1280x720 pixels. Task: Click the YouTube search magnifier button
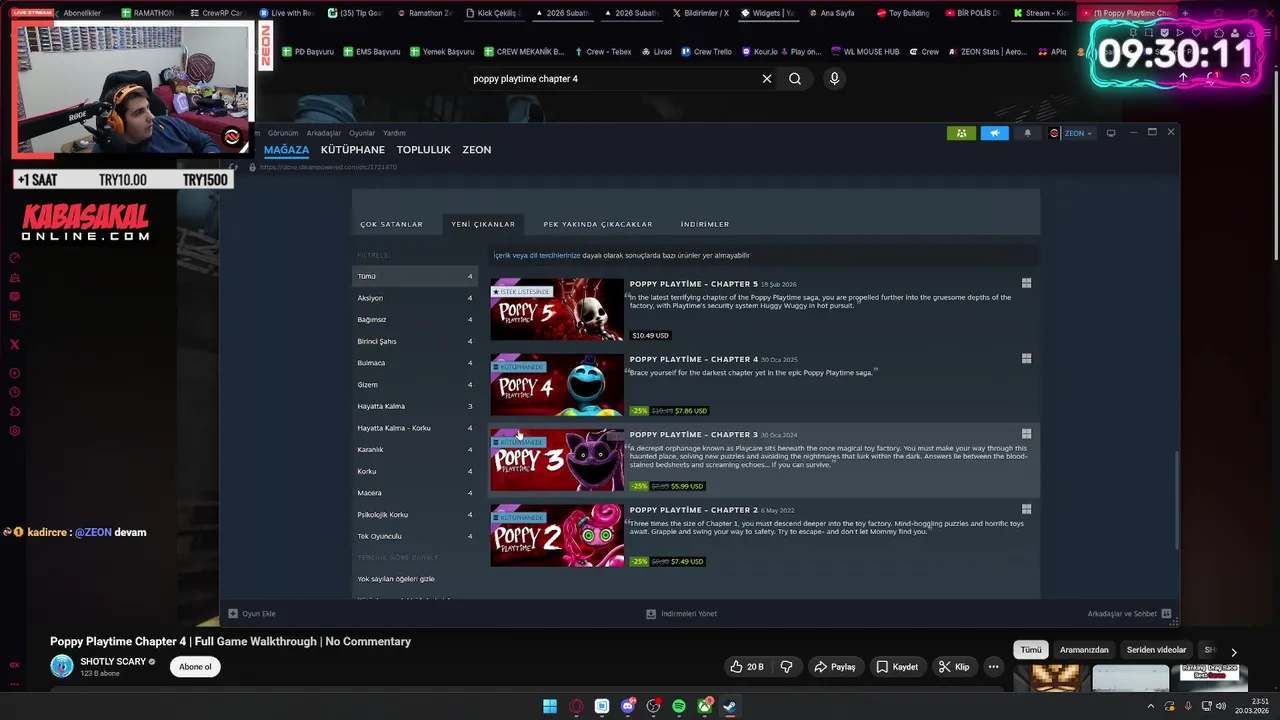point(795,79)
